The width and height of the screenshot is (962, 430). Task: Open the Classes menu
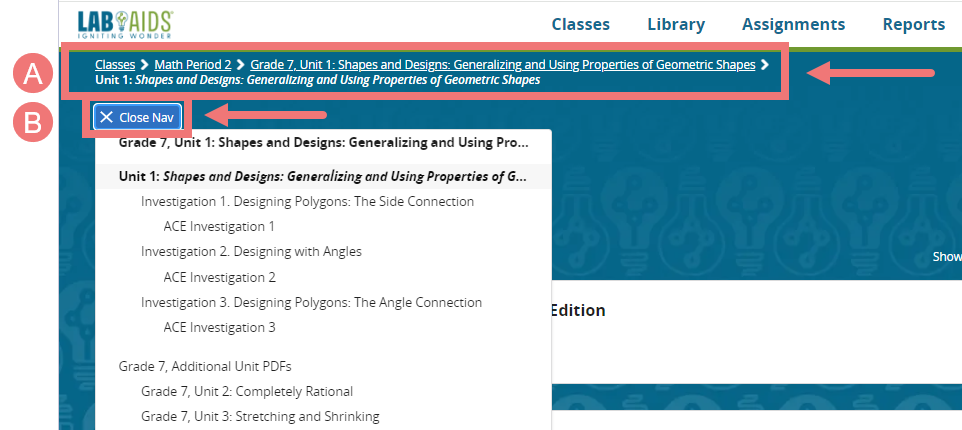click(x=580, y=25)
